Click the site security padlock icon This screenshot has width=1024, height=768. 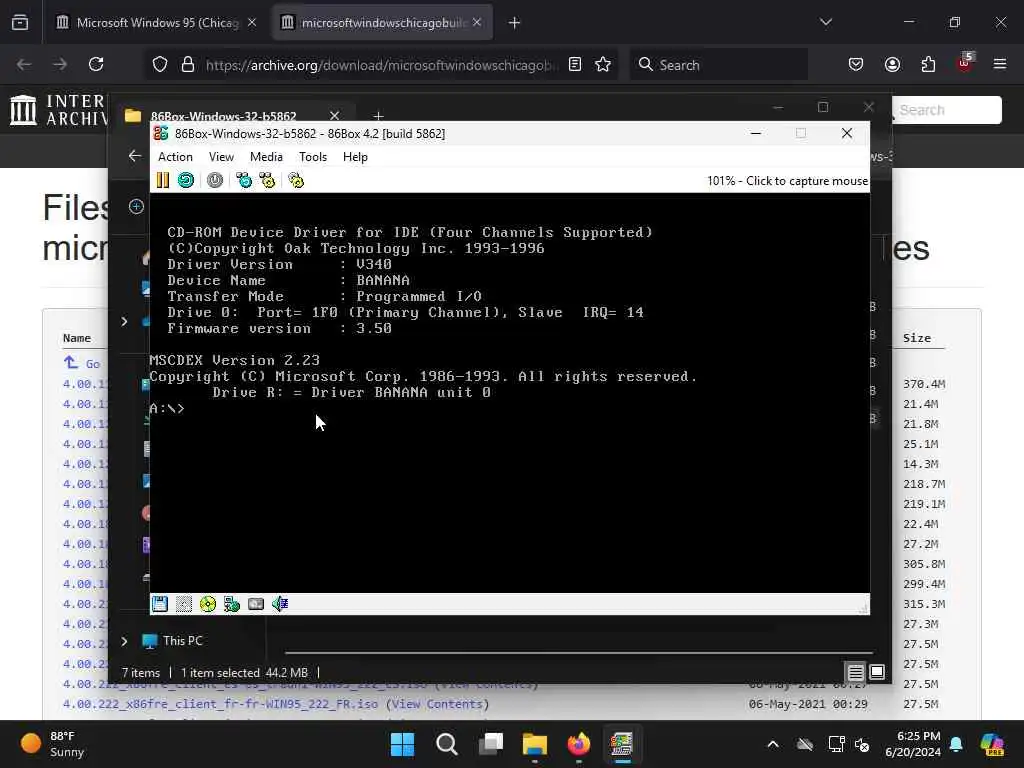coord(188,65)
